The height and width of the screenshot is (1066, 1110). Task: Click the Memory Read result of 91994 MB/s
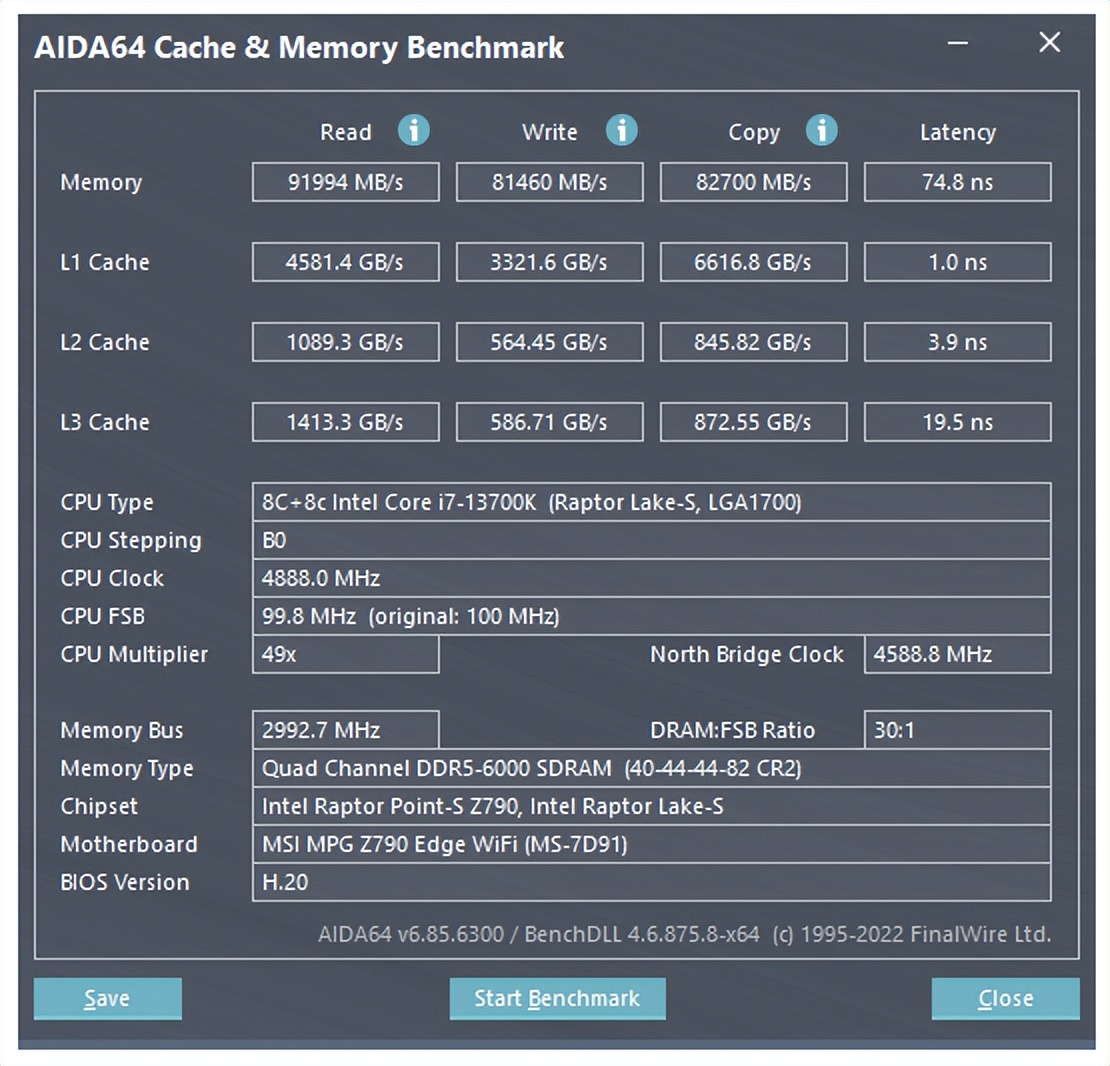345,182
